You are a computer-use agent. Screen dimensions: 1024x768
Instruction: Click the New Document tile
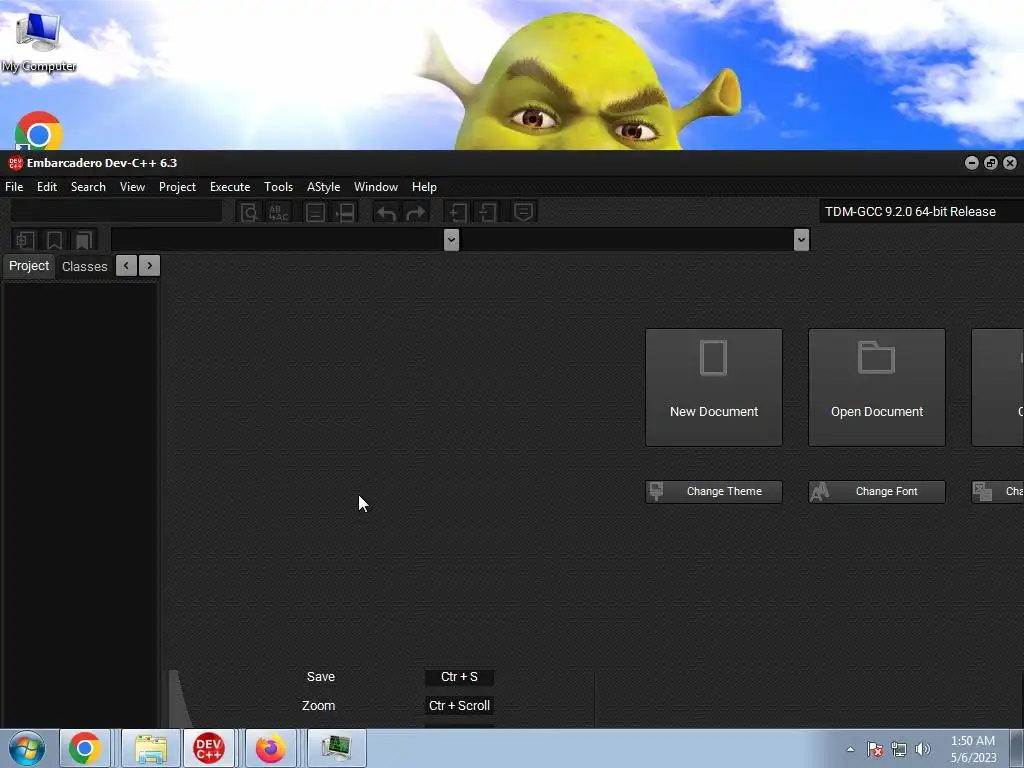pyautogui.click(x=714, y=388)
